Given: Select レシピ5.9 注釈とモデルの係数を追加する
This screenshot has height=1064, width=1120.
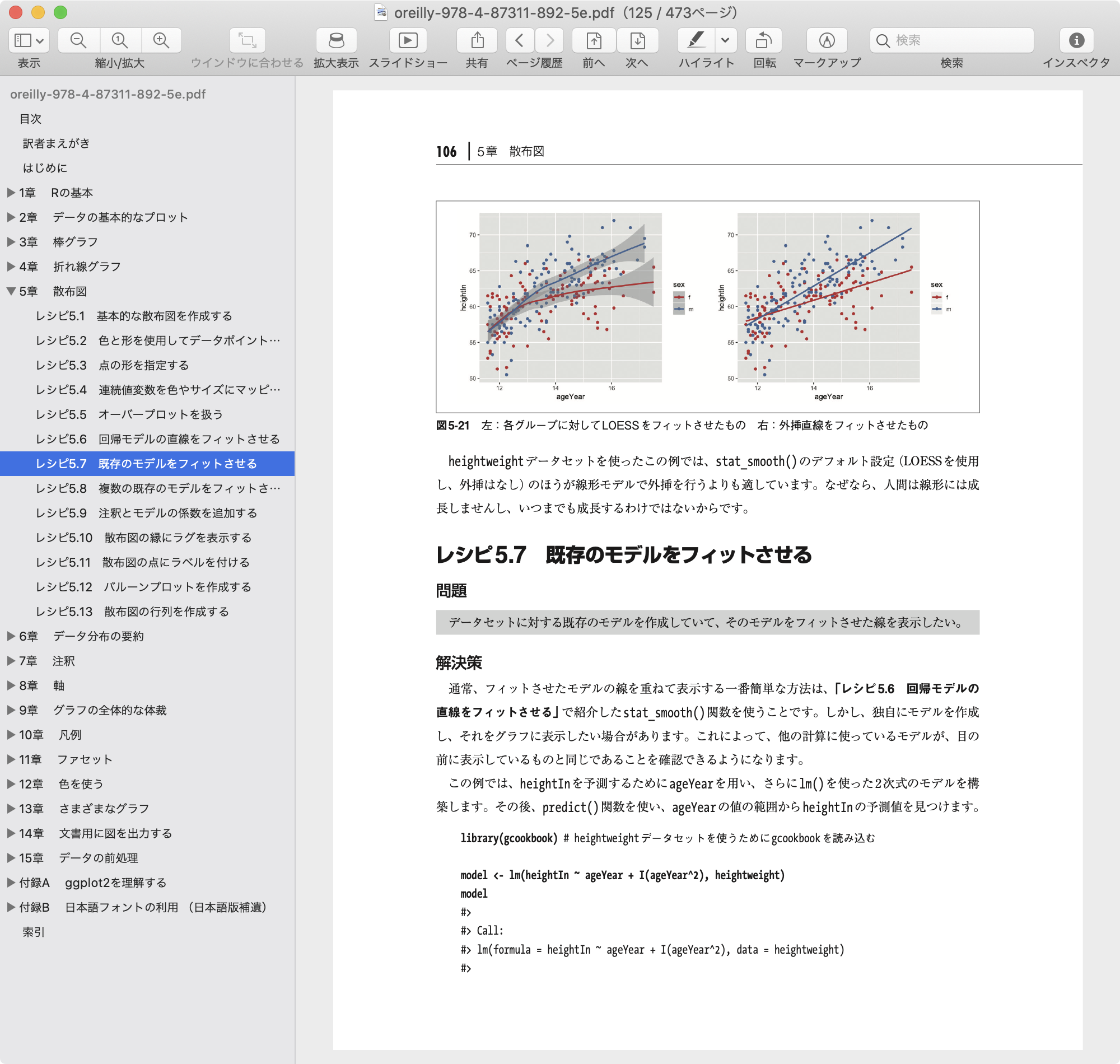Looking at the screenshot, I should 147,514.
